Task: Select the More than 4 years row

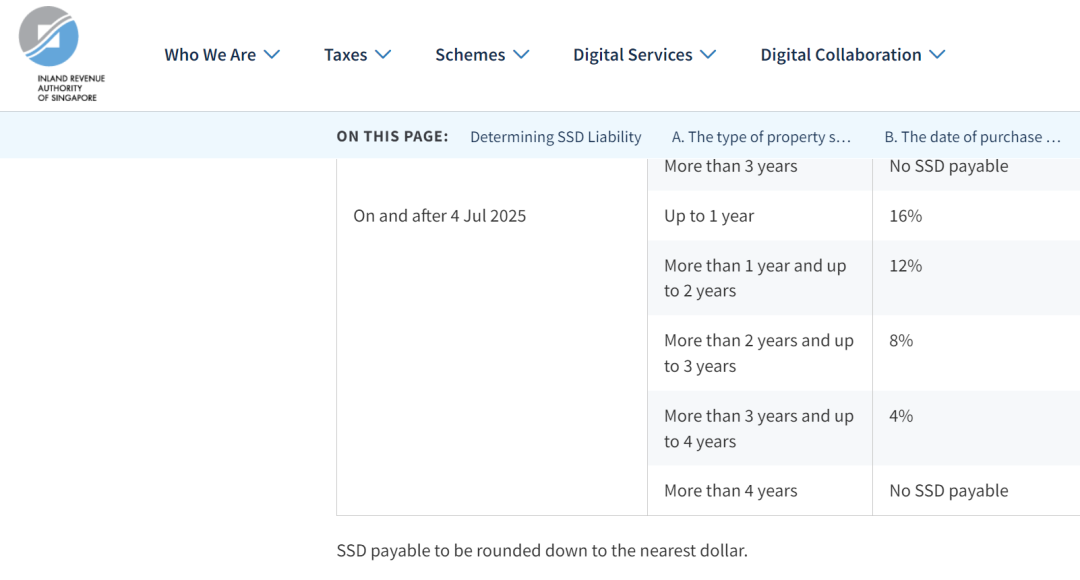Action: (864, 490)
